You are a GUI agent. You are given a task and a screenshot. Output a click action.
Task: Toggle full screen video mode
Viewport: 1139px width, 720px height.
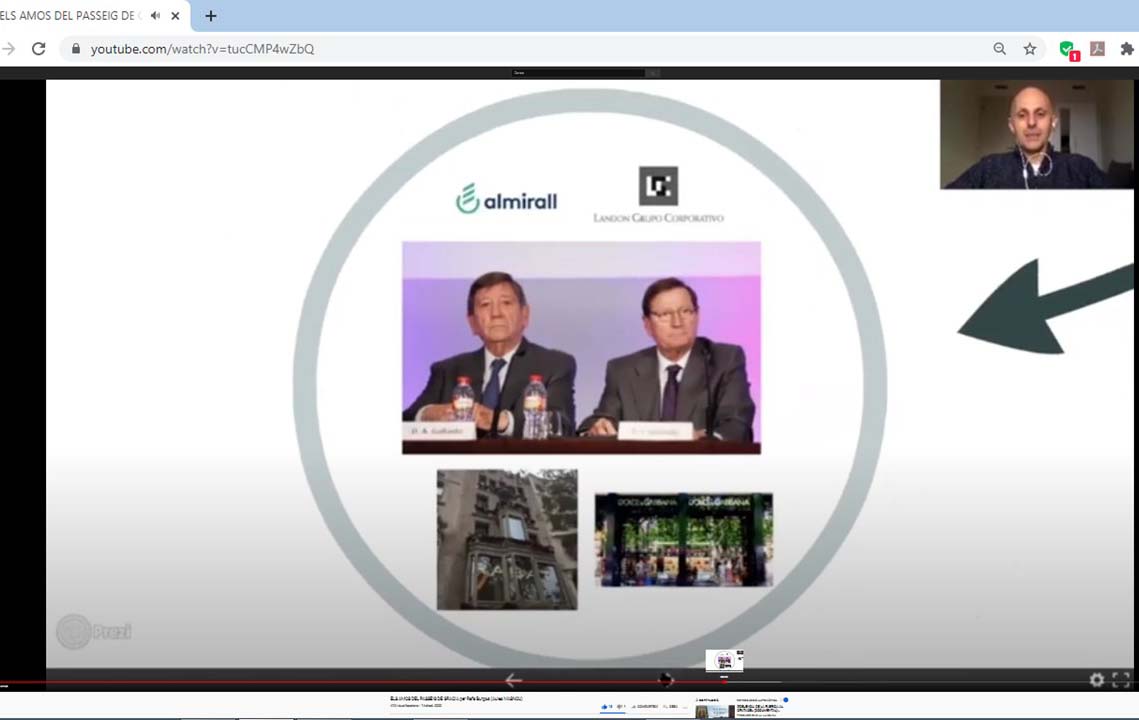(1121, 679)
